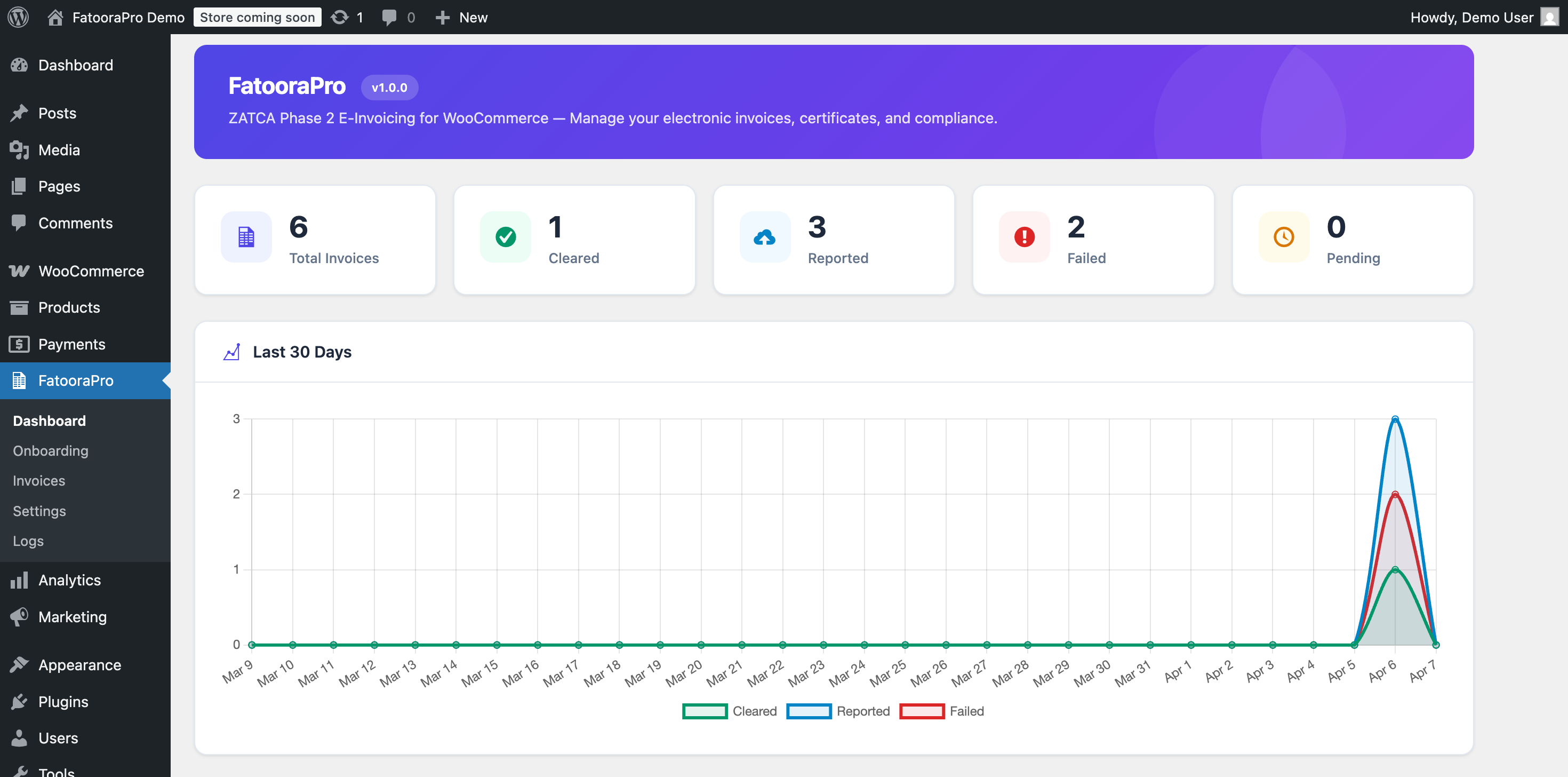Click the orange Pending clock icon
The height and width of the screenshot is (777, 1568).
coord(1284,237)
